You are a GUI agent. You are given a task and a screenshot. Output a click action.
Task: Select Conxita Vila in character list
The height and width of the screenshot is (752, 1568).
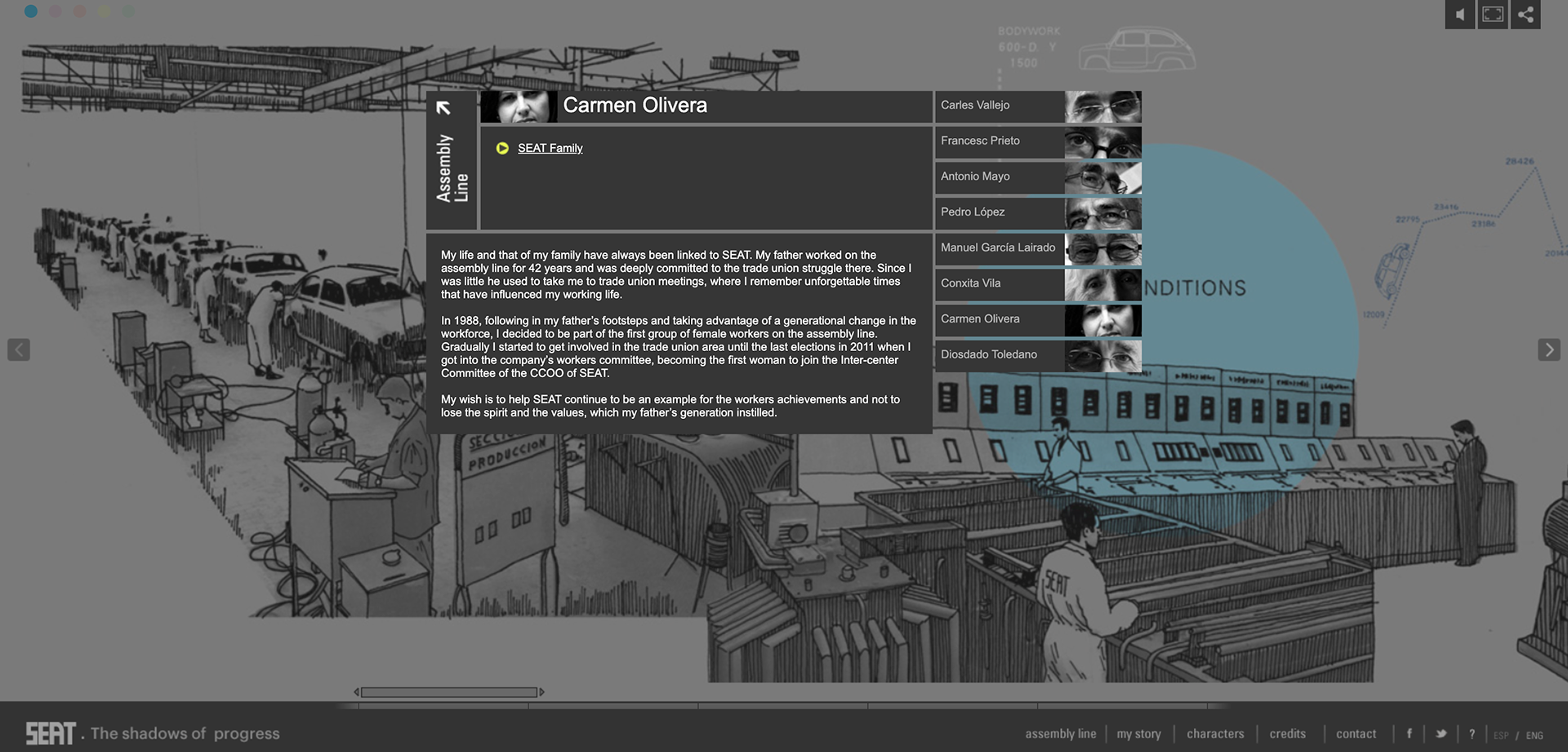[x=1038, y=284]
